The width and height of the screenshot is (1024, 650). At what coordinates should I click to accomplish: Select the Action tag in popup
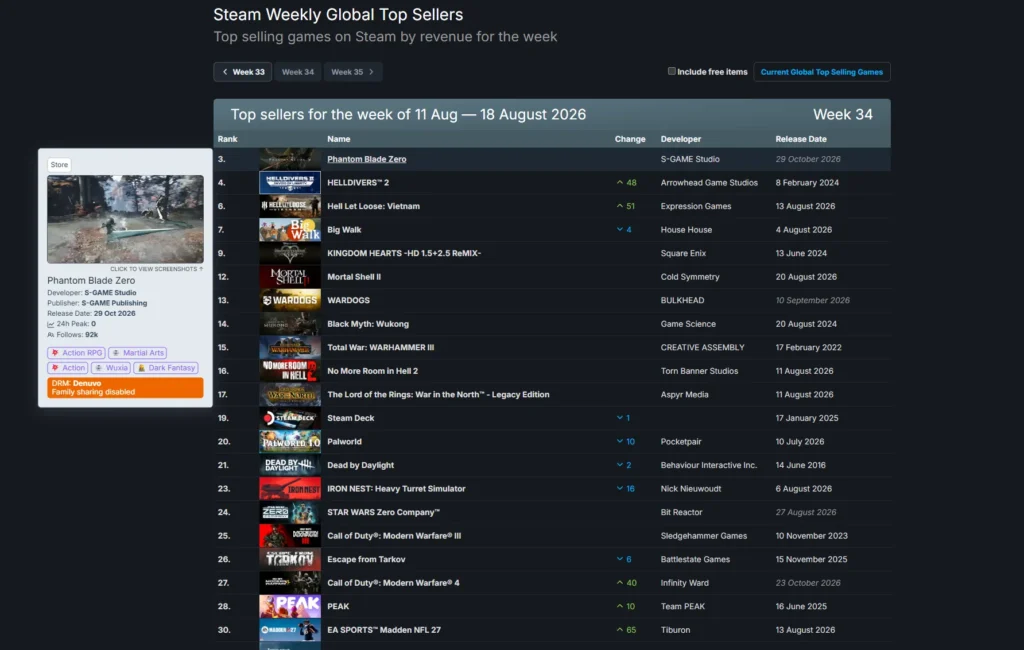[67, 368]
